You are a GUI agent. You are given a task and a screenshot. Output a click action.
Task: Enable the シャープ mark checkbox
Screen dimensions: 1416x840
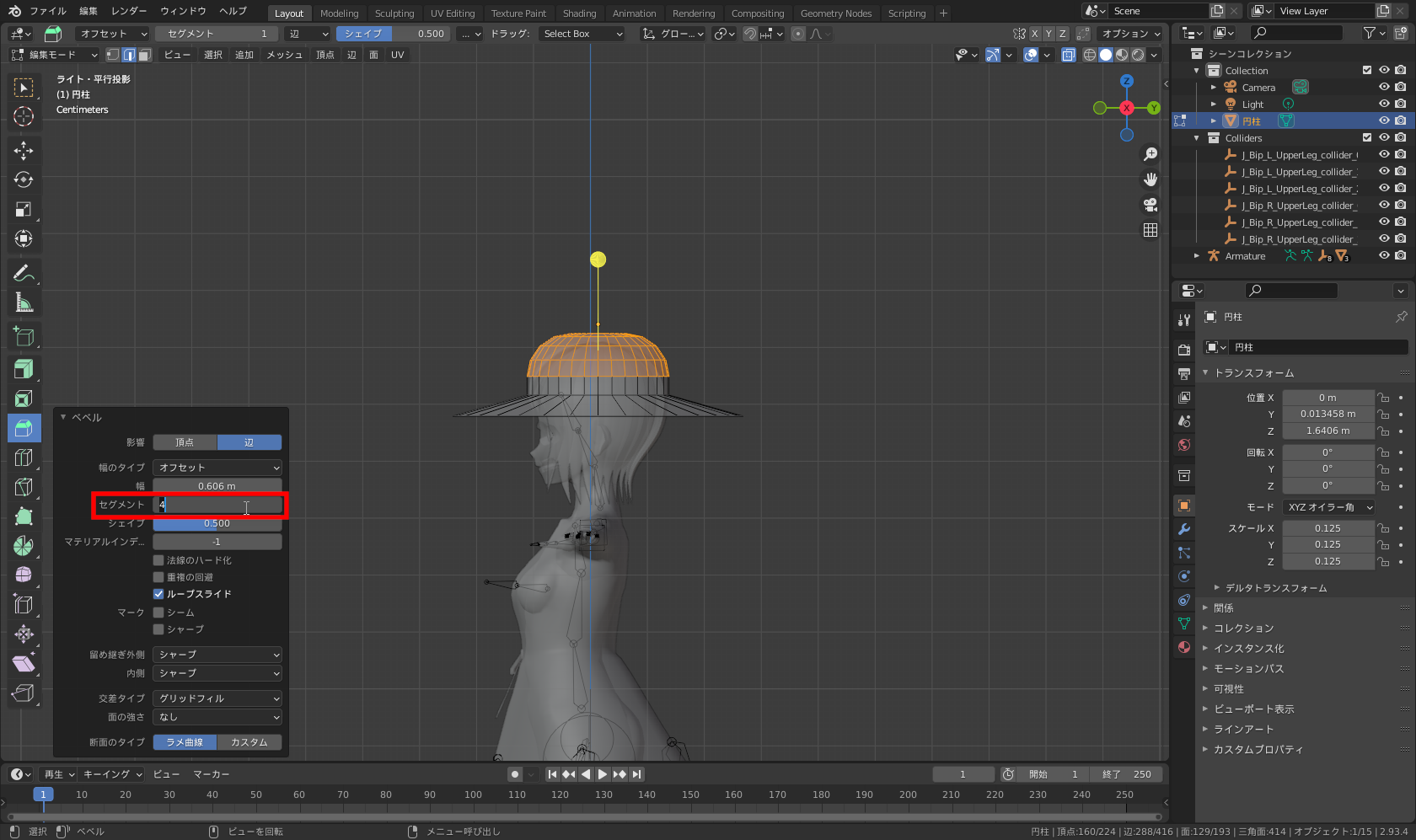[158, 629]
